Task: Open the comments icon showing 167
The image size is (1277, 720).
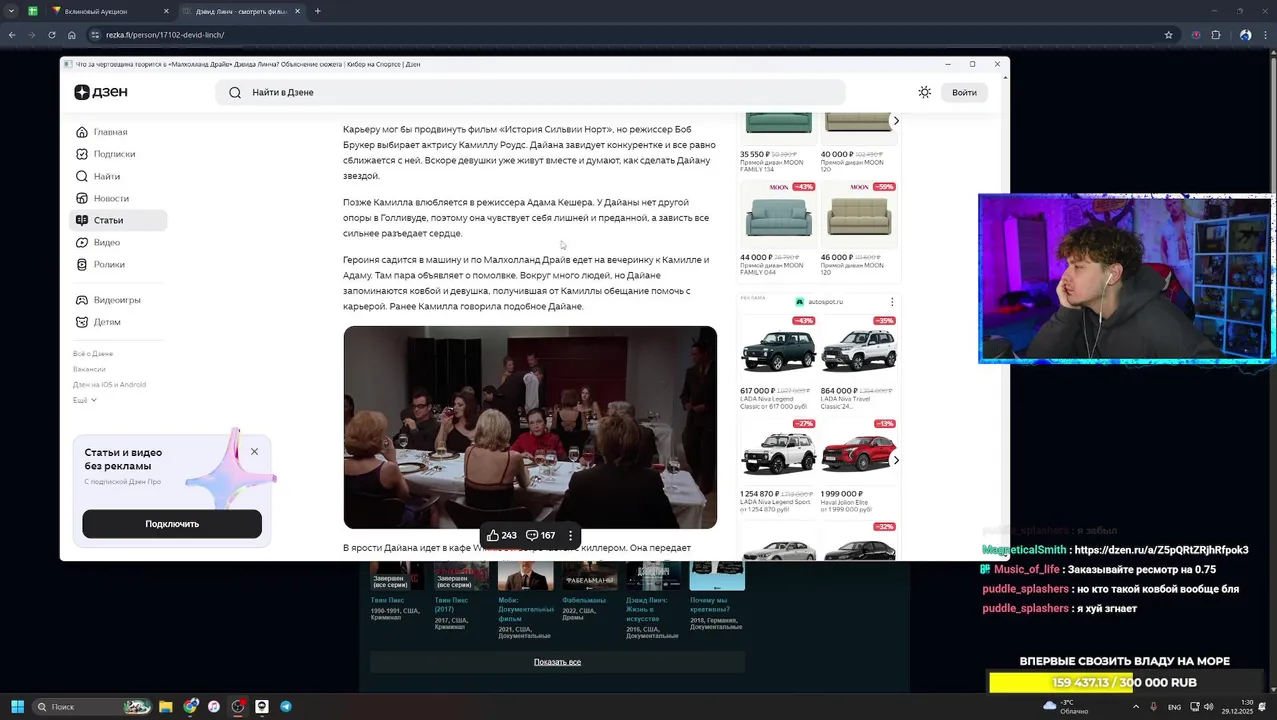Action: pyautogui.click(x=540, y=535)
